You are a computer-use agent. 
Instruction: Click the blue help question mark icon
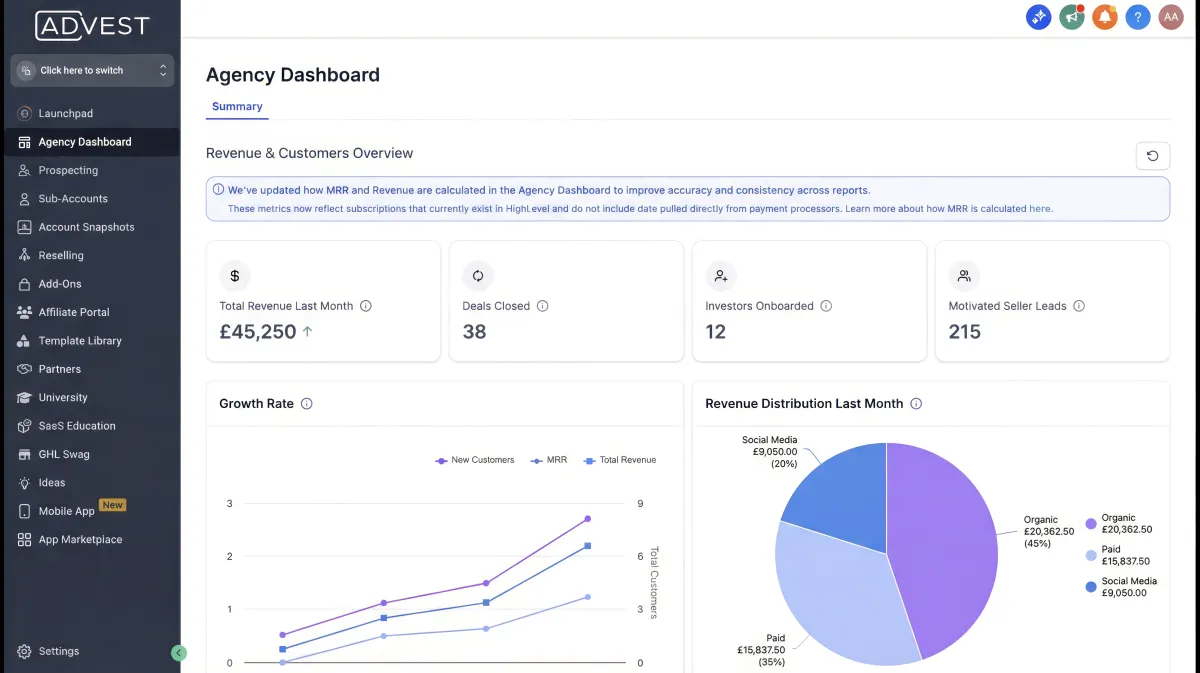(1137, 17)
